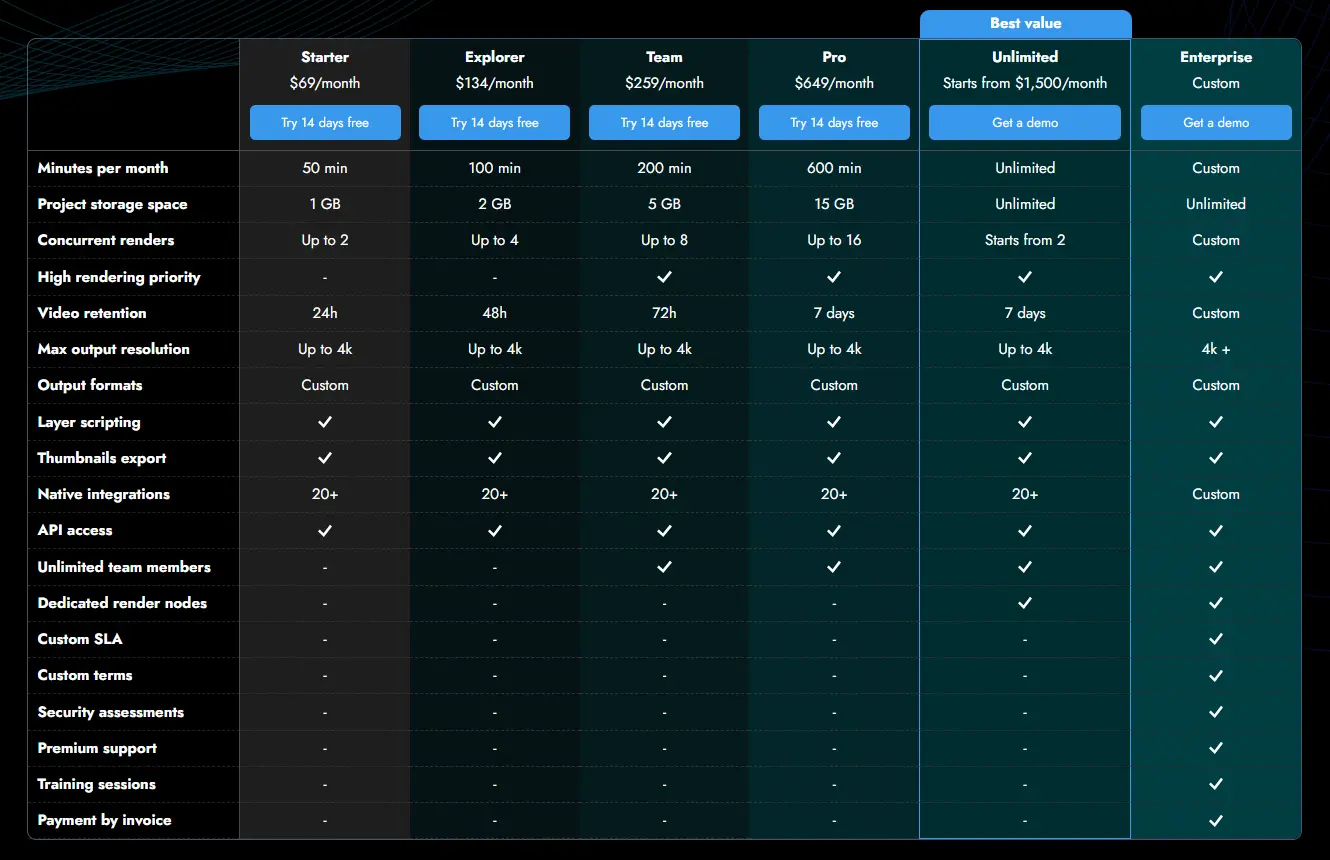Click the Output formats row label
The width and height of the screenshot is (1330, 860).
point(90,385)
